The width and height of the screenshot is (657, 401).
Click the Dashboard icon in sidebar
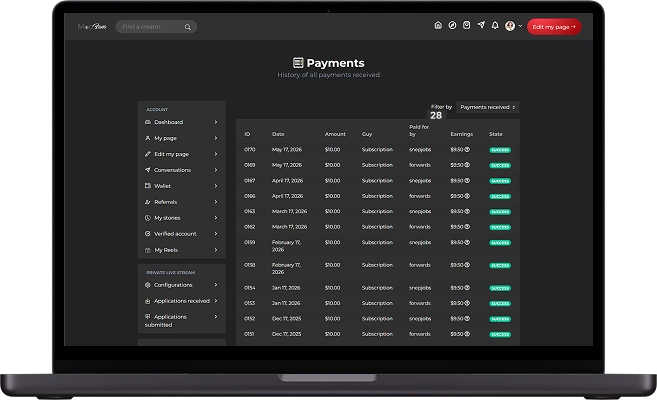(x=147, y=122)
